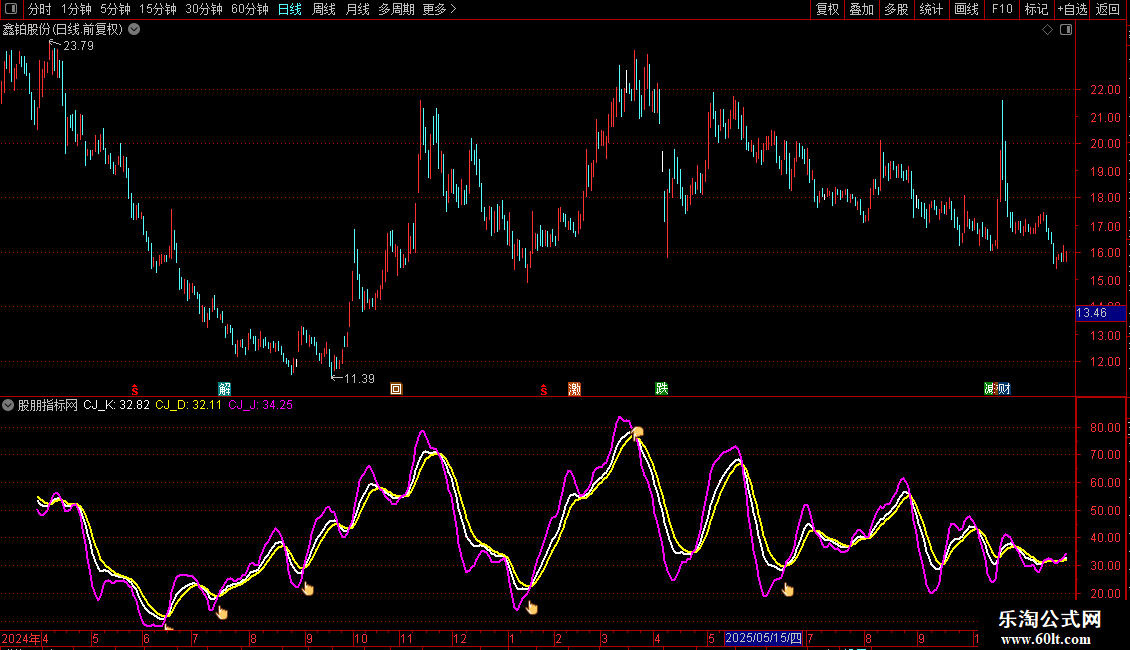
Task: Click the 13.46 price label on the axis
Action: pos(1097,313)
